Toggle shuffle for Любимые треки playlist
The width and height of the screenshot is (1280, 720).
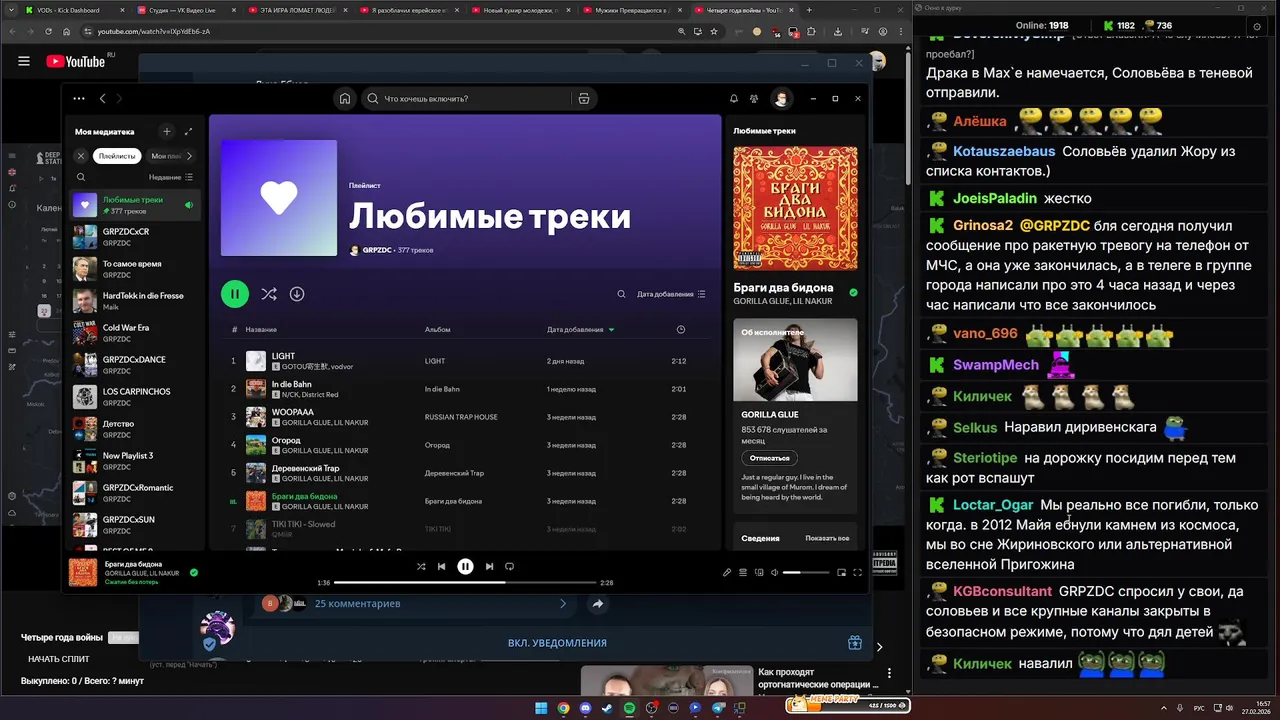pos(269,294)
